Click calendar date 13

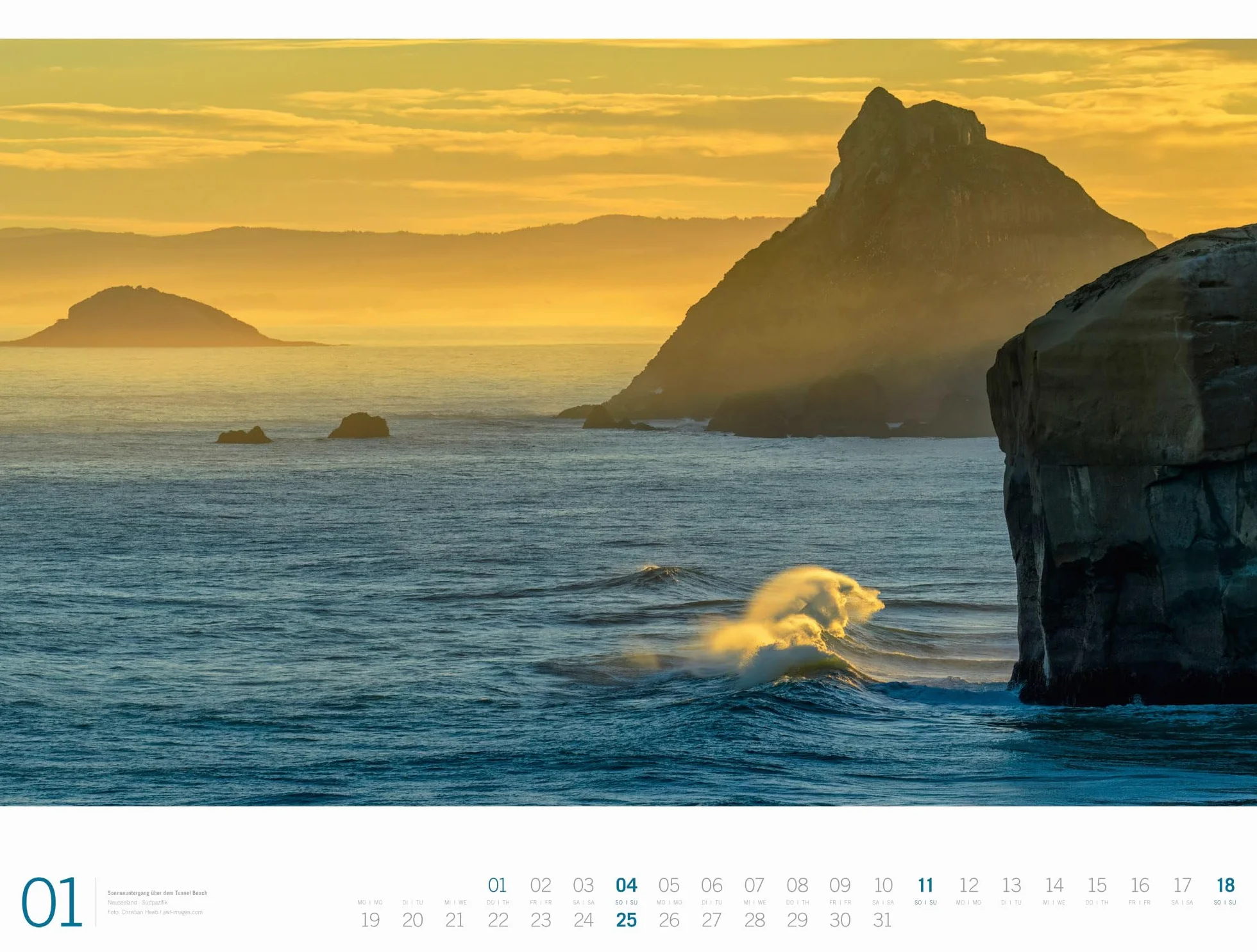[1011, 885]
